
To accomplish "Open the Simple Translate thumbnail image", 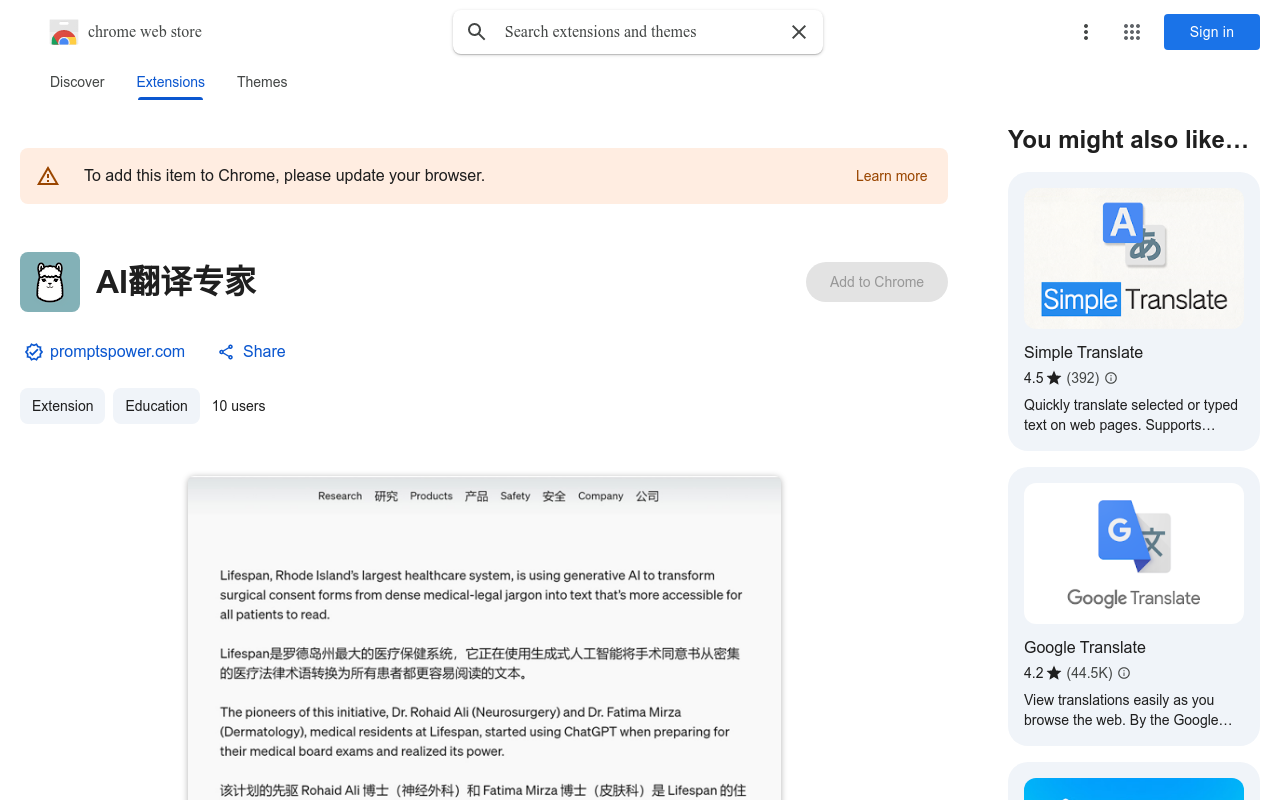I will (1134, 259).
